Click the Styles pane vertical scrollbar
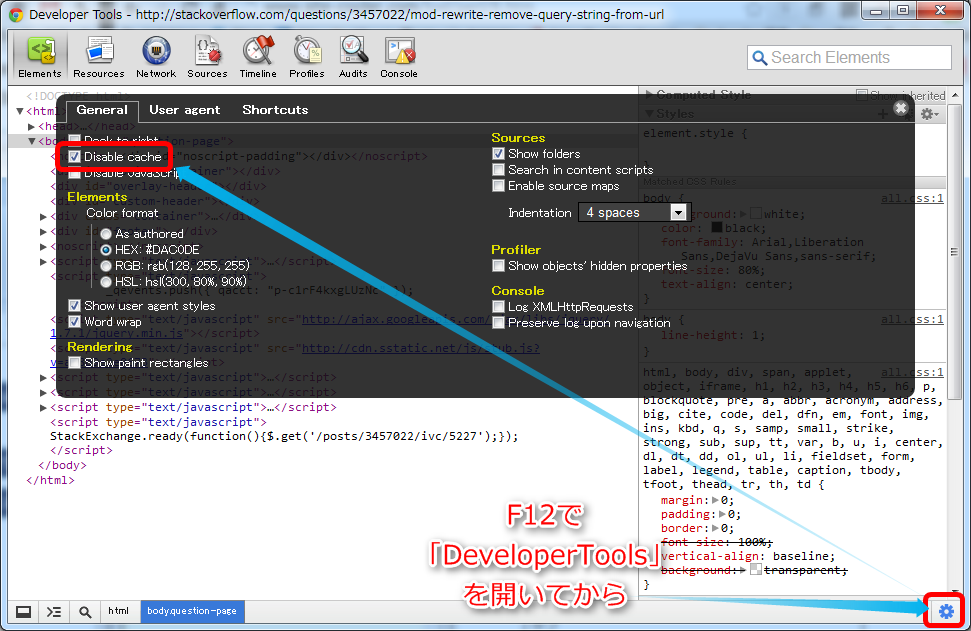Image resolution: width=971 pixels, height=631 pixels. (954, 252)
